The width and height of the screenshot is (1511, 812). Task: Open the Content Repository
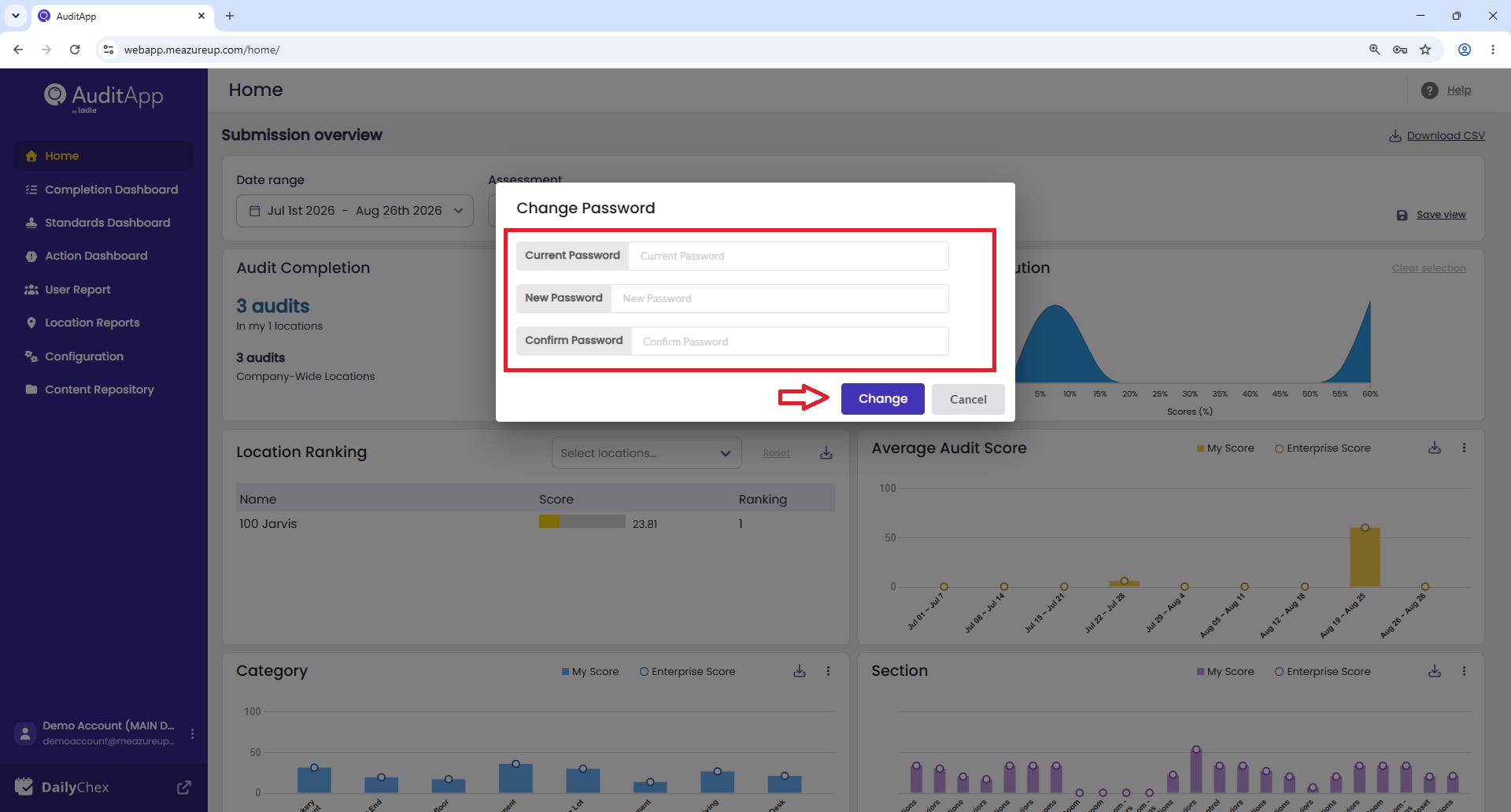click(103, 389)
